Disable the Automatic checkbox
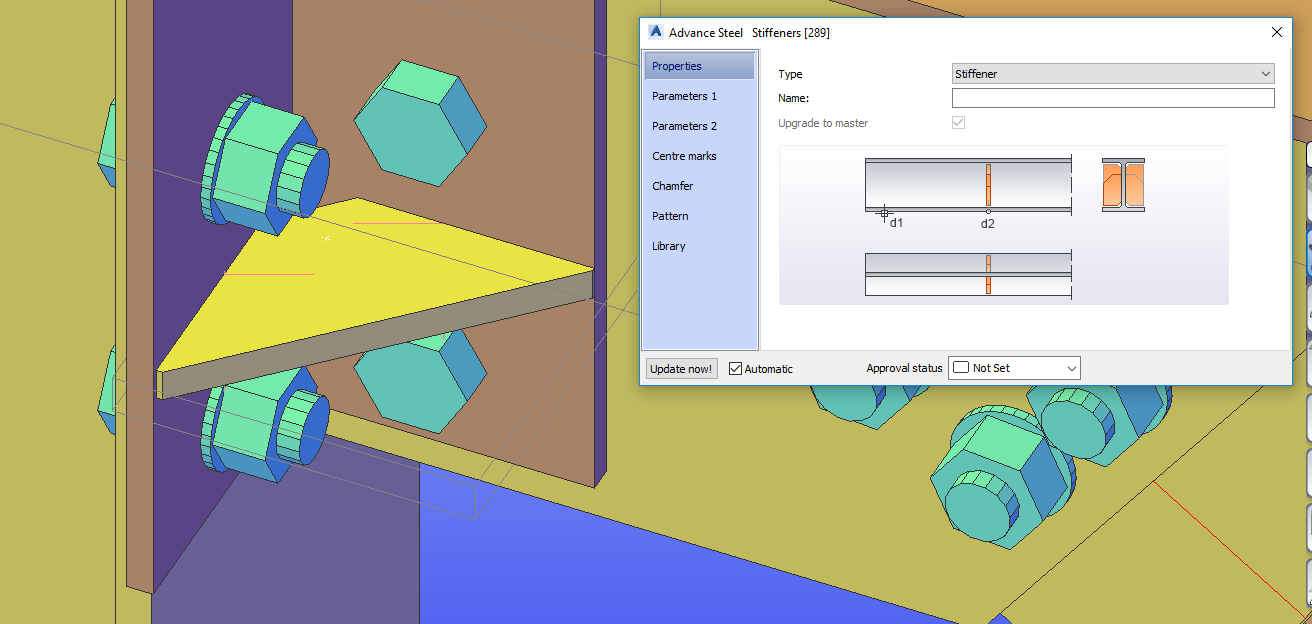 [x=736, y=369]
